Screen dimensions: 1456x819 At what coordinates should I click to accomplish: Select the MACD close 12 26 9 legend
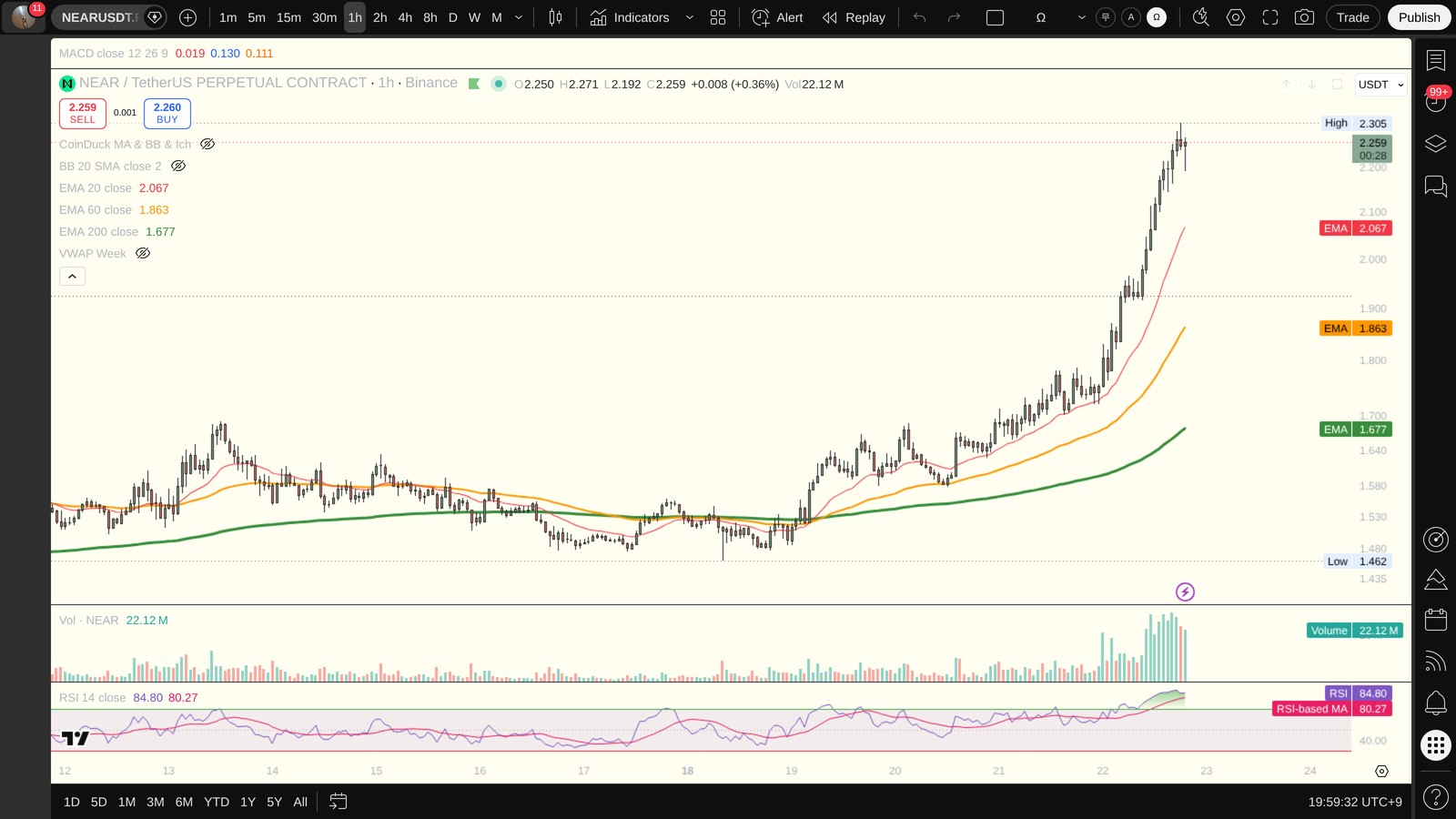(x=114, y=53)
